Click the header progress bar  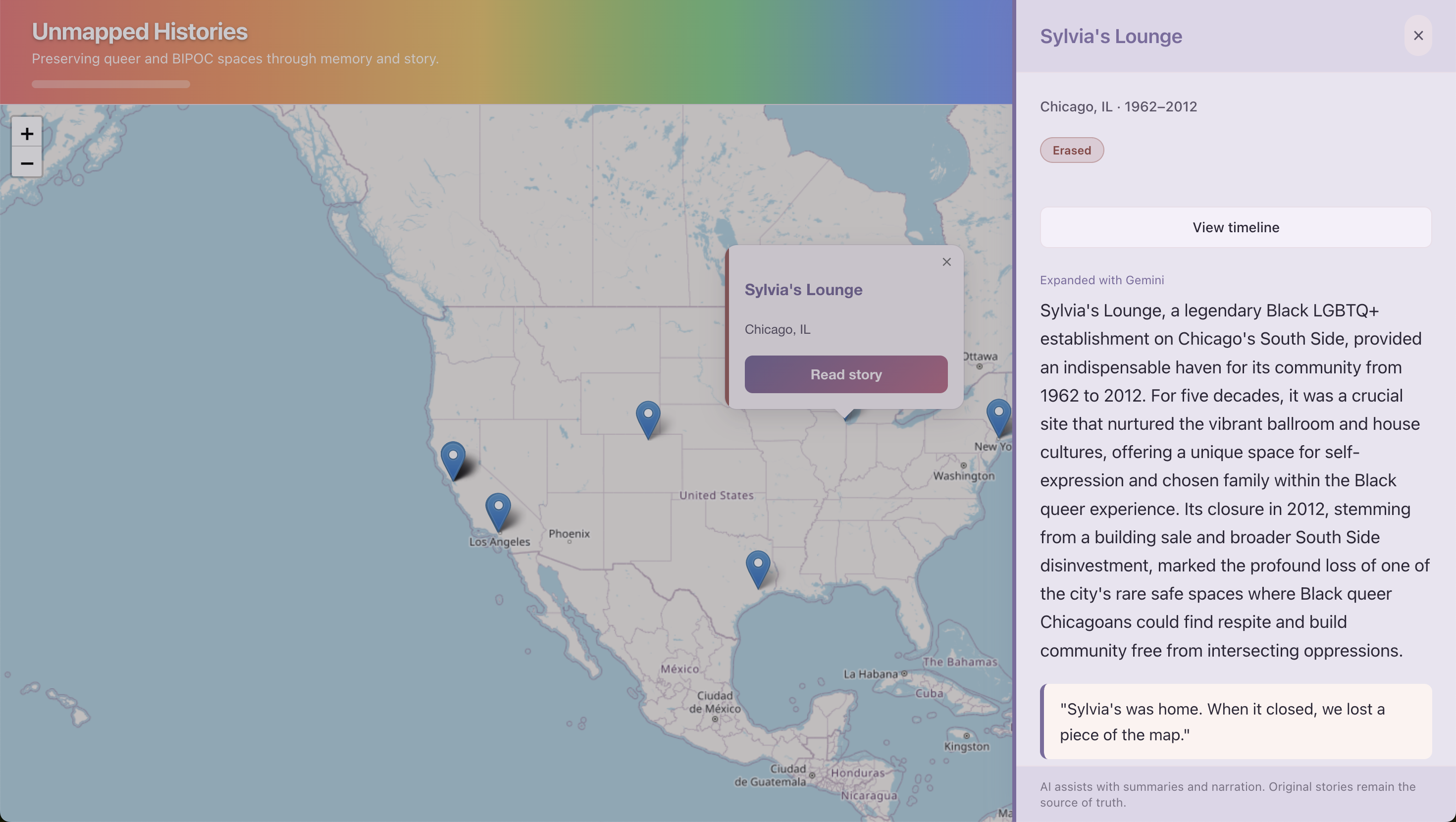(x=111, y=84)
